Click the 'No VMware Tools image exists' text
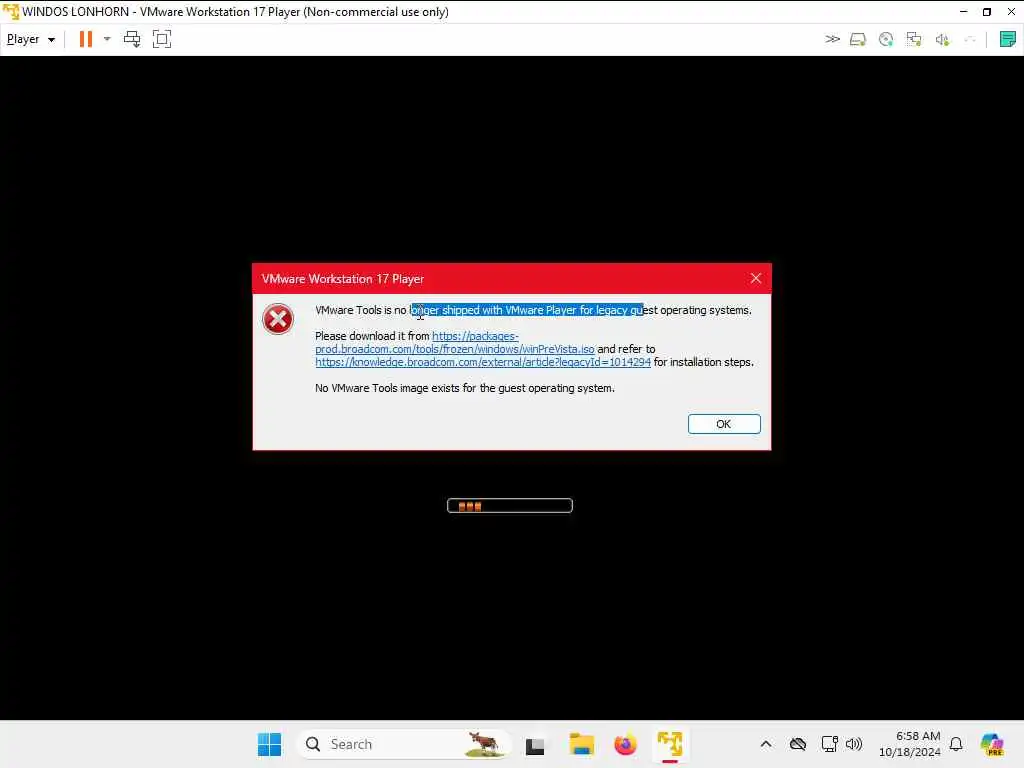 (464, 388)
